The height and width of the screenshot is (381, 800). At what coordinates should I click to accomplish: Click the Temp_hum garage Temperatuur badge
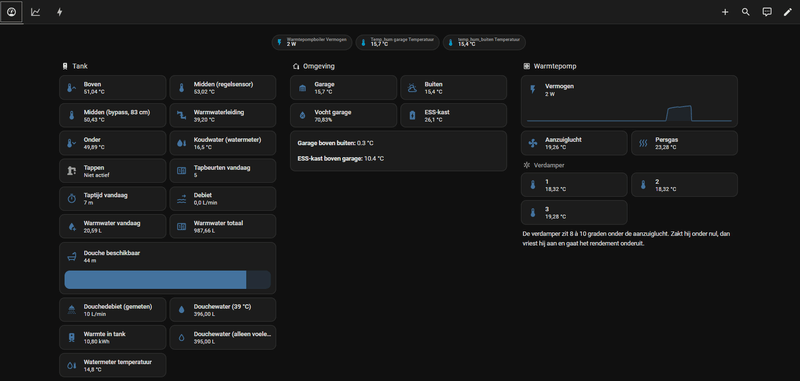(x=397, y=42)
